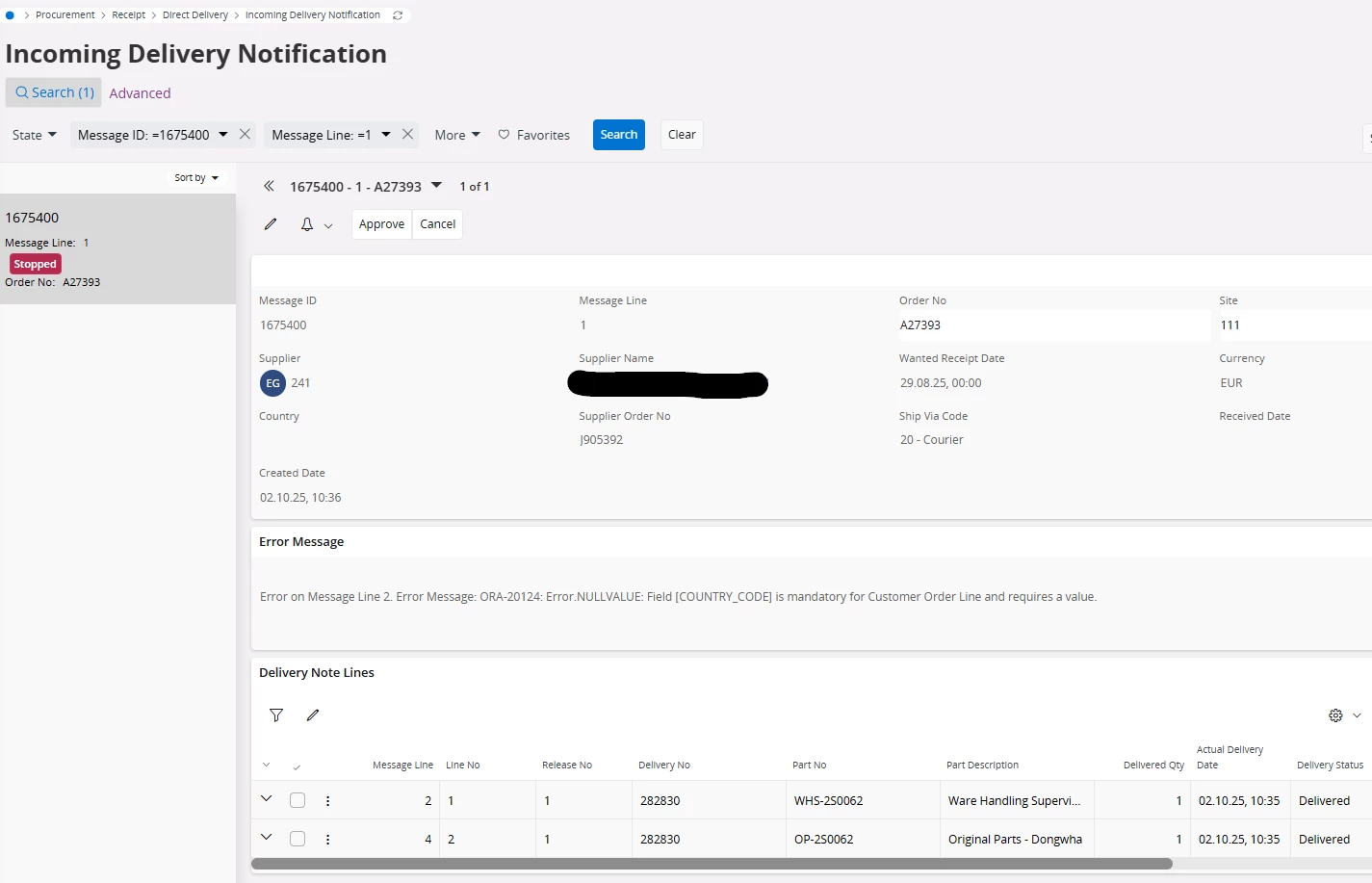Viewport: 1372px width, 883px height.
Task: Remove the Message ID filter with its X
Action: 245,135
